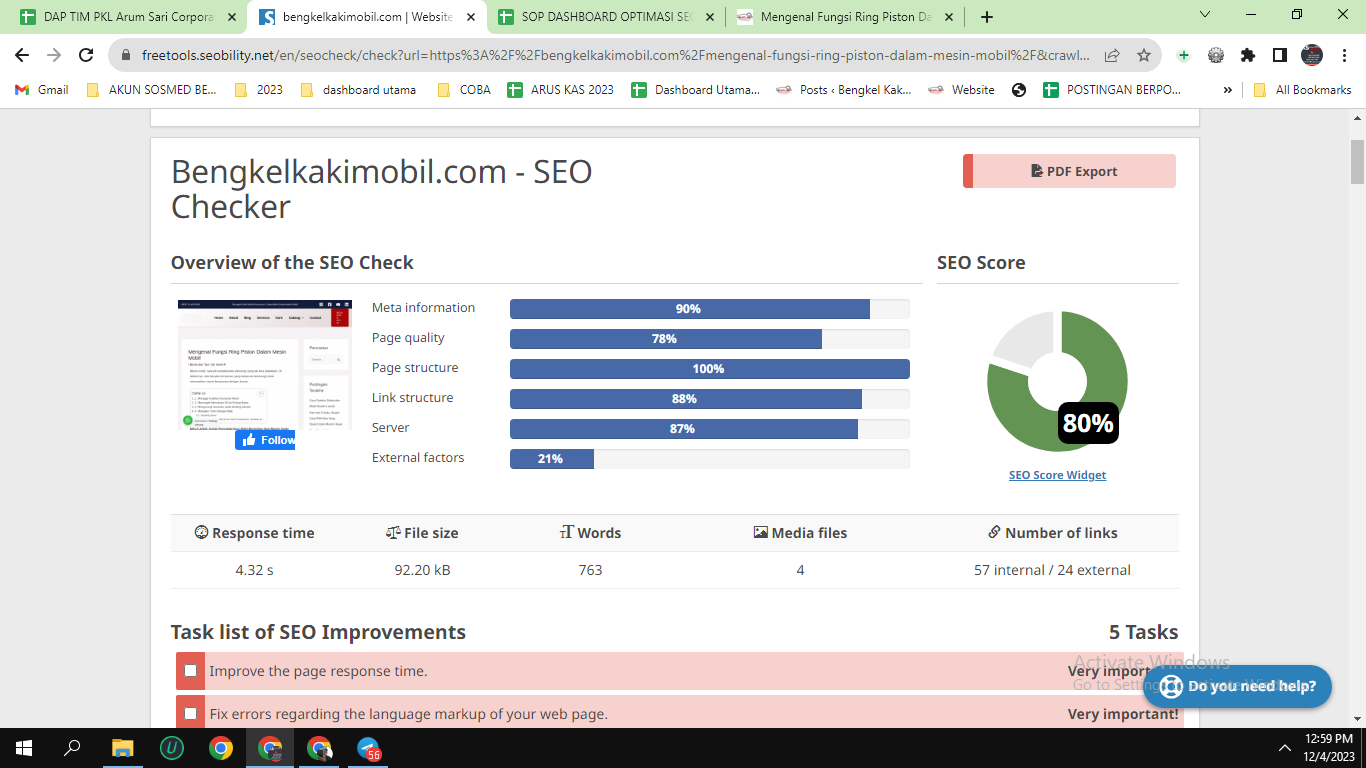Click the address bar URL field
Viewport: 1366px width, 768px height.
click(x=617, y=55)
